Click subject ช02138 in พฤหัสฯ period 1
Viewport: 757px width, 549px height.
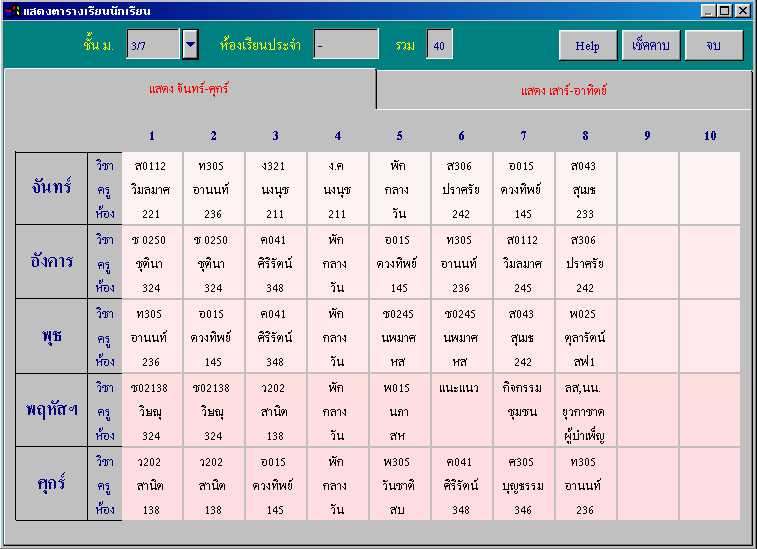coord(149,388)
